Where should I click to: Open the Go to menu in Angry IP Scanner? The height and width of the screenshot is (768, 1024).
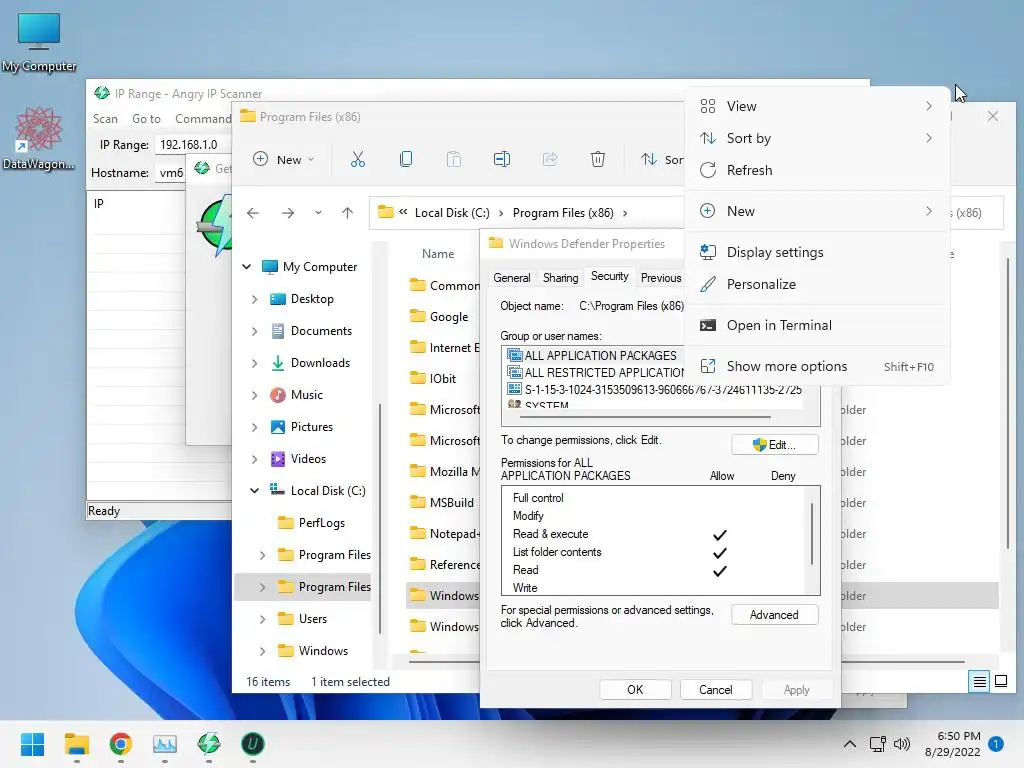[x=146, y=119]
